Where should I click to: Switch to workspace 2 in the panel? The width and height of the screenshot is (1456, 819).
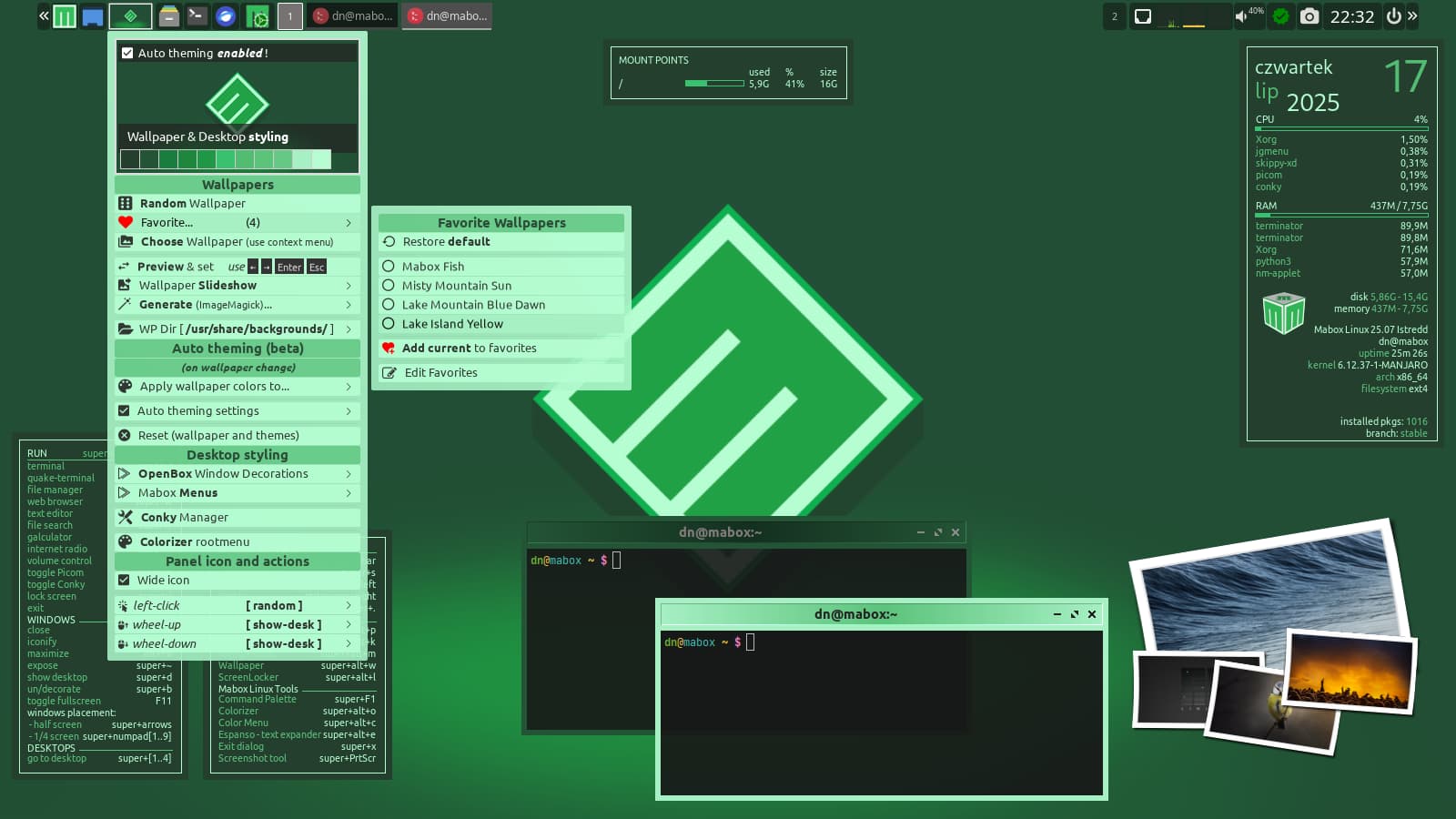coord(1114,16)
